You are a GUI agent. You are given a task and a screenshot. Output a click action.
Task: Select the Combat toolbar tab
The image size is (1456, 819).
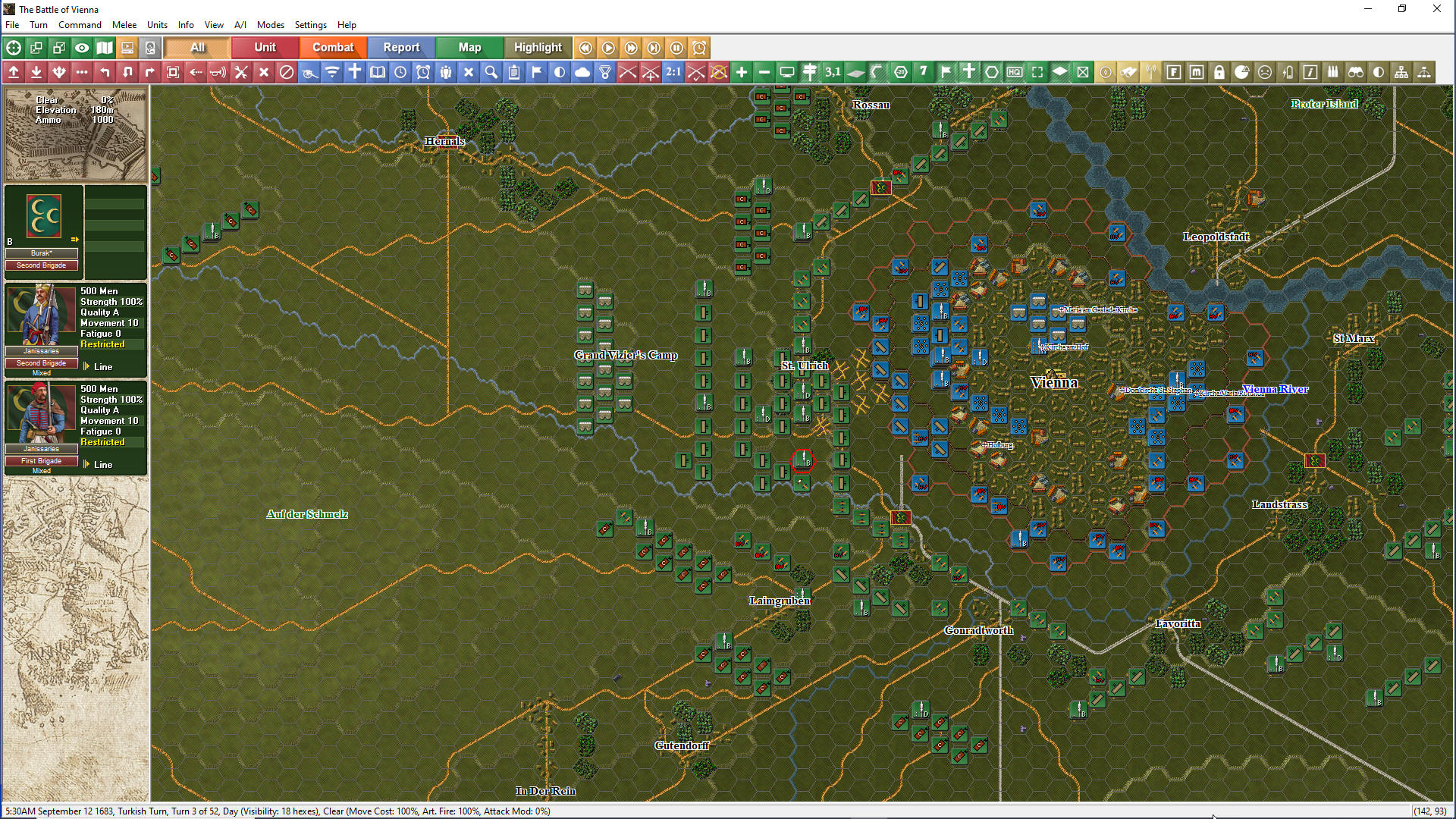pos(333,47)
